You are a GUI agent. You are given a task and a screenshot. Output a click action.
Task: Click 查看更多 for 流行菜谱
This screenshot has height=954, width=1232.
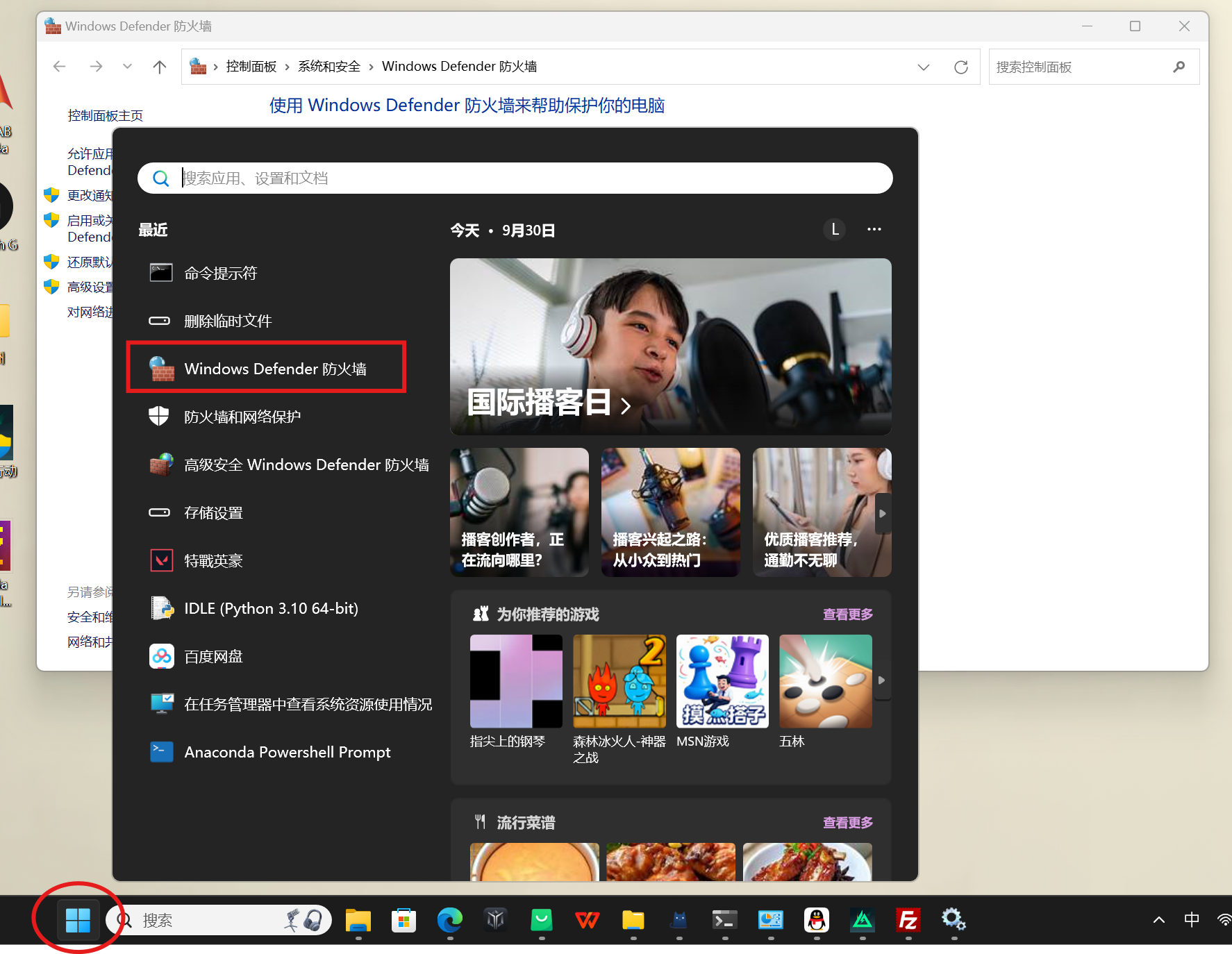pyautogui.click(x=847, y=823)
